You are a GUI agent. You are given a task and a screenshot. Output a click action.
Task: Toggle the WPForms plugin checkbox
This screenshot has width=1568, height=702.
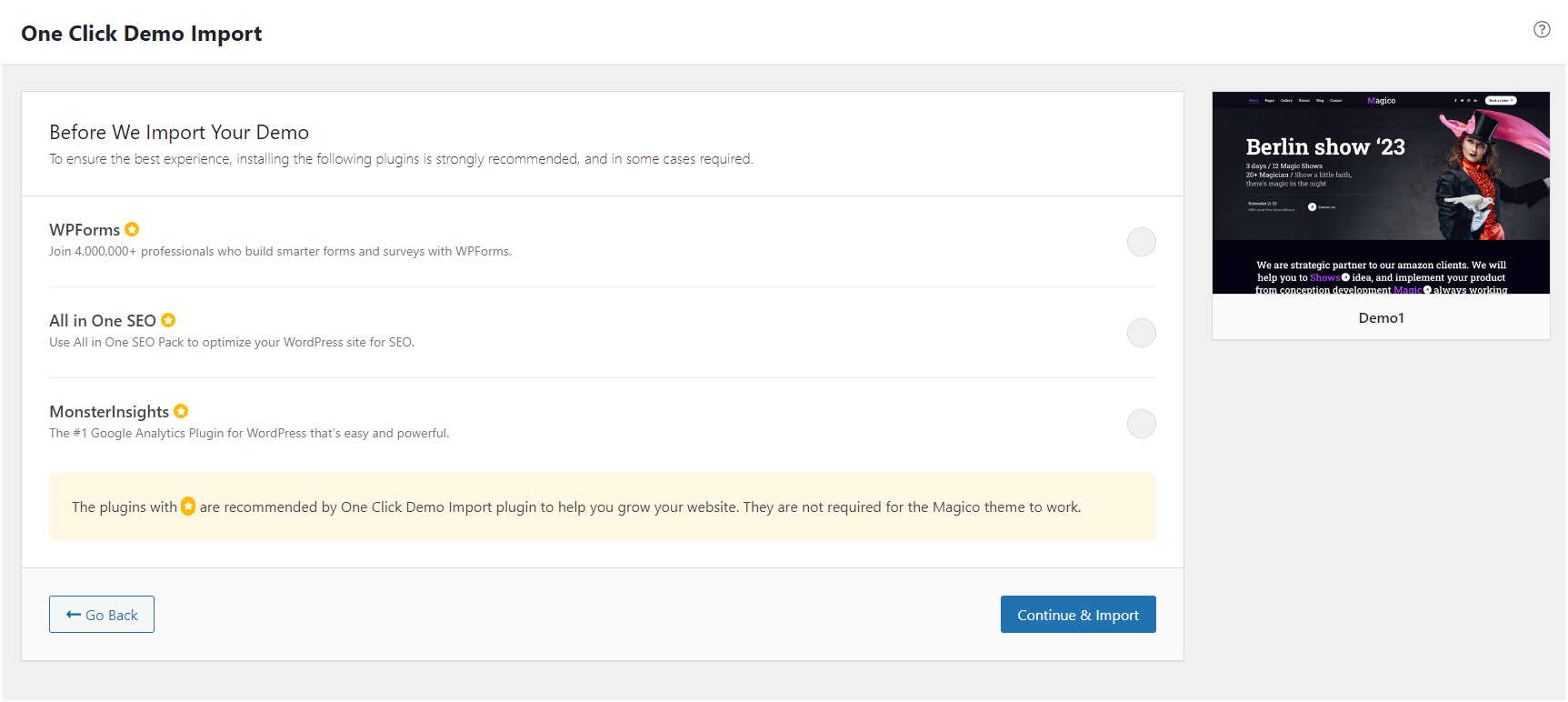tap(1141, 242)
